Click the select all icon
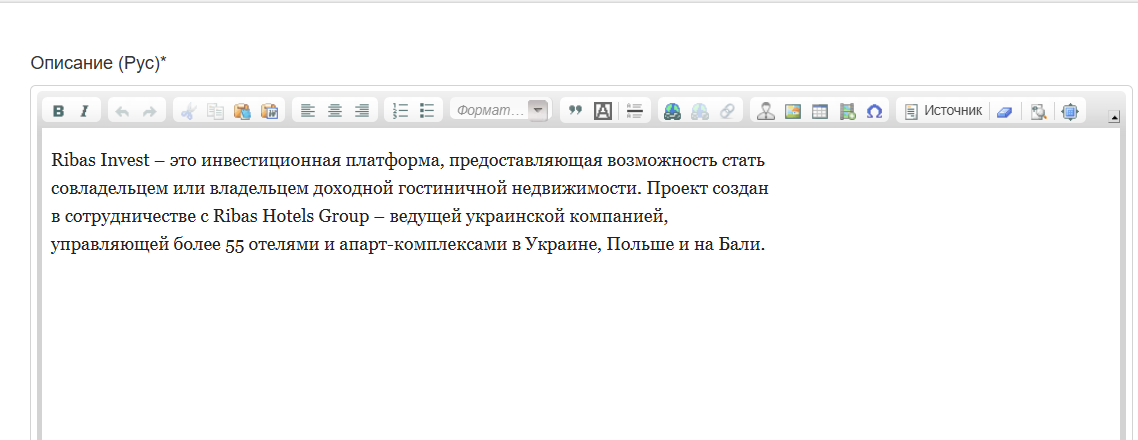Viewport: 1138px width, 440px height. [602, 111]
